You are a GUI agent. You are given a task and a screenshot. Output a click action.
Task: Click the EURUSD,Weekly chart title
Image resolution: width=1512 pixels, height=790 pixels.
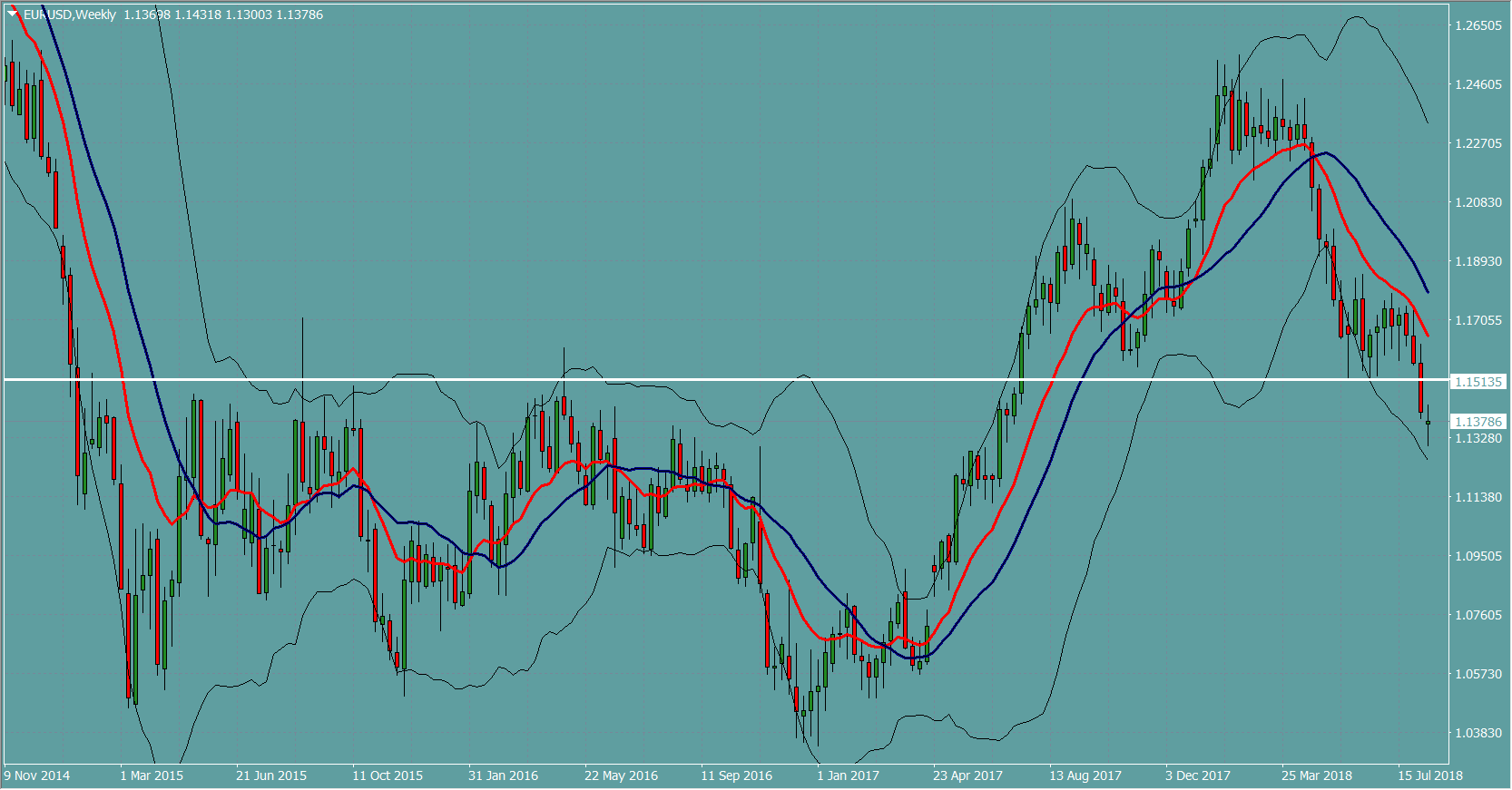point(70,15)
